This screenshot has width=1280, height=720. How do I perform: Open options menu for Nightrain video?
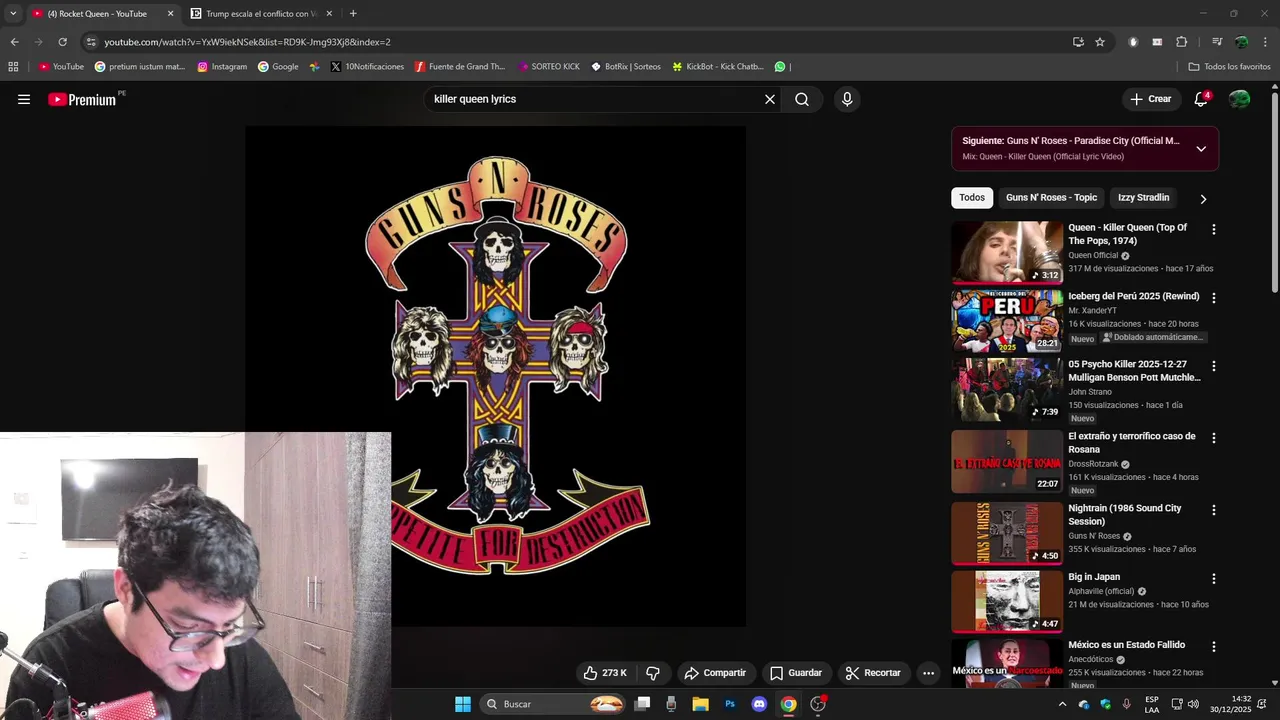point(1214,510)
